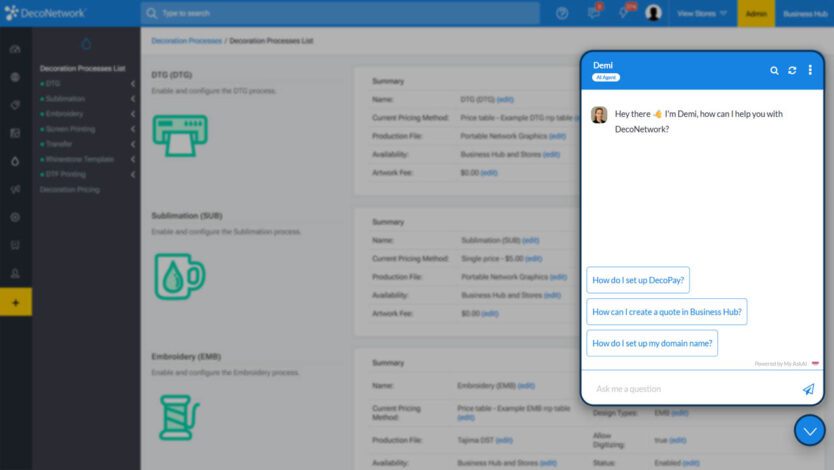The width and height of the screenshot is (834, 470).
Task: Open the View Stores dropdown
Action: 702,13
